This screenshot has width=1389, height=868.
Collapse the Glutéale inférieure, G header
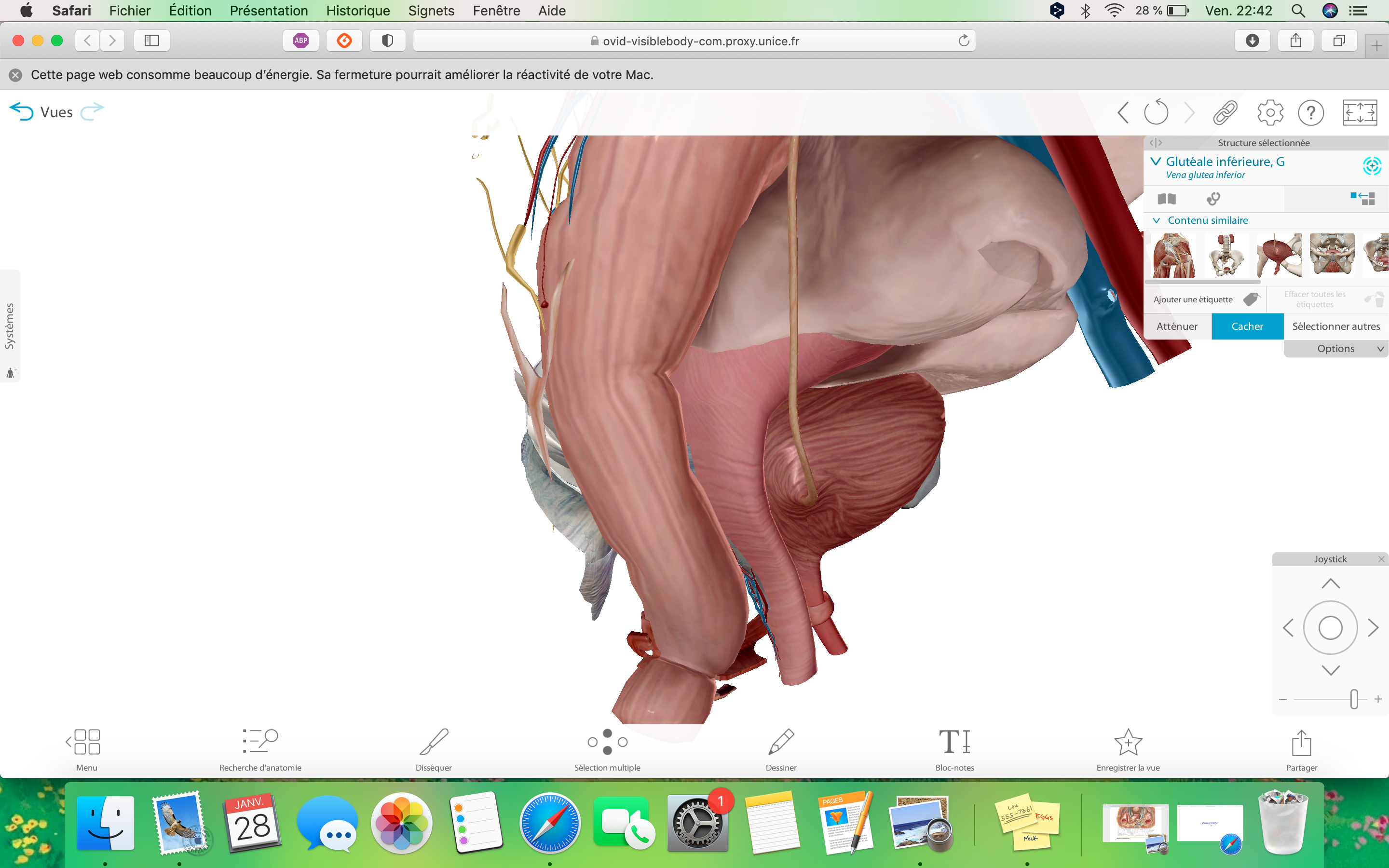click(x=1156, y=162)
